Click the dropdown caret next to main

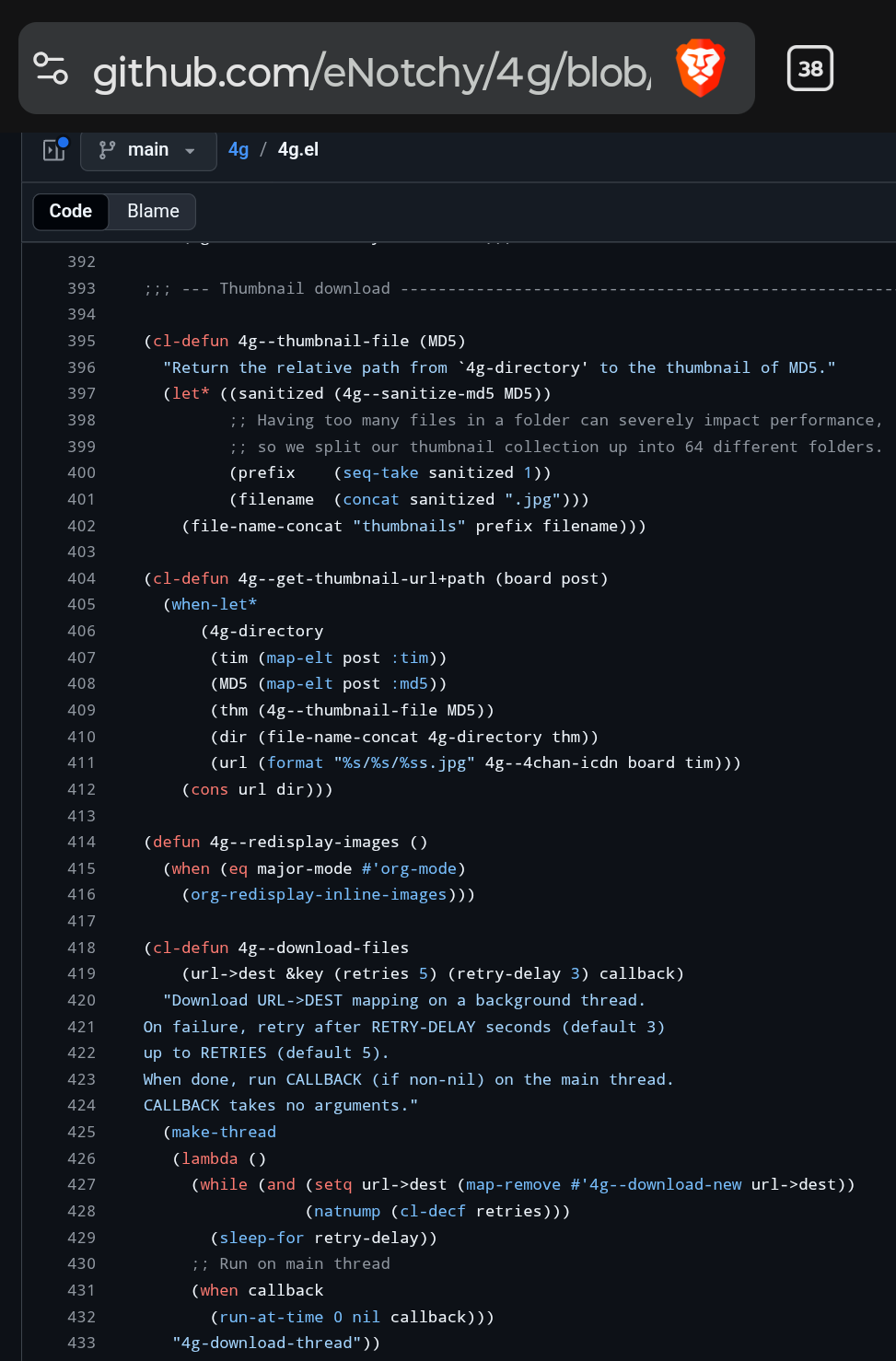pos(190,151)
